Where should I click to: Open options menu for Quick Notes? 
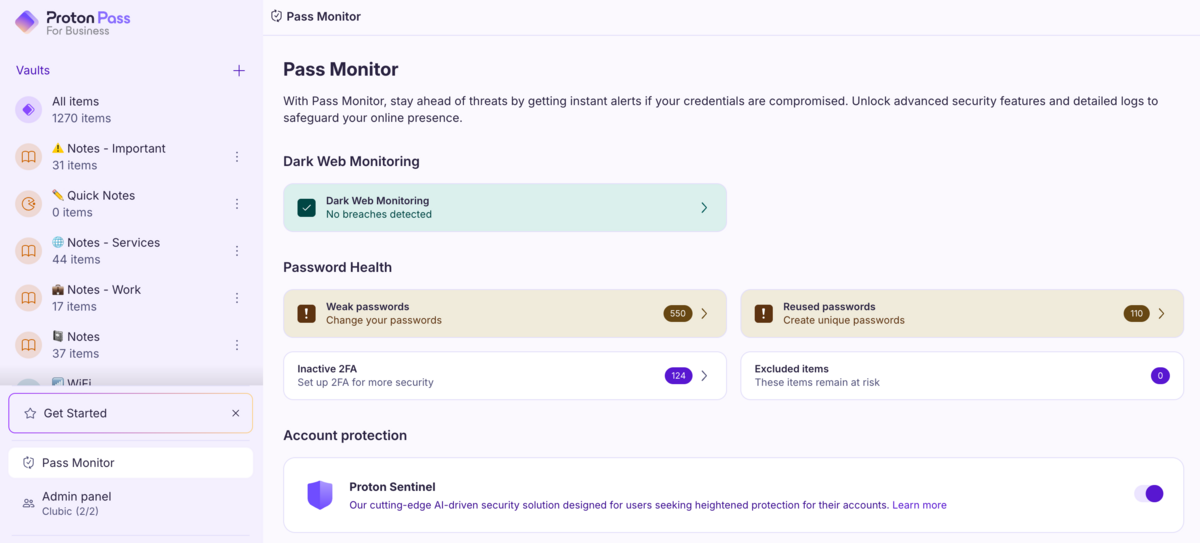[x=237, y=204]
